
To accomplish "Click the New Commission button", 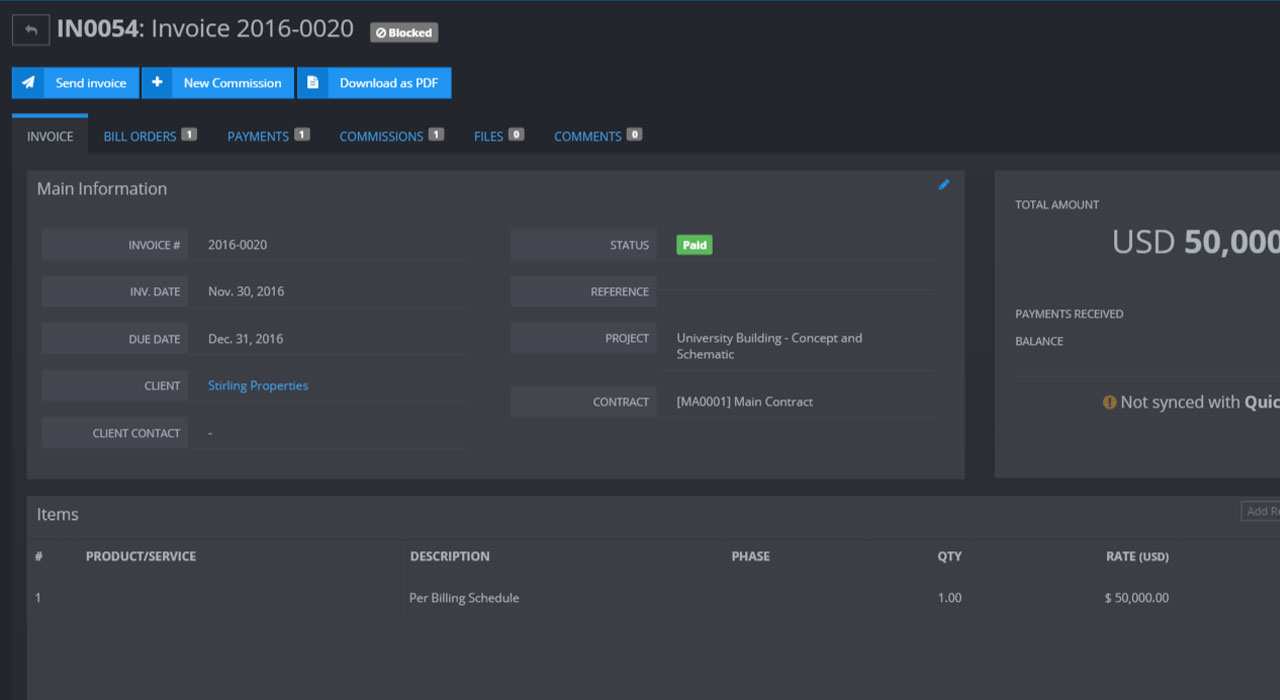I will coord(218,83).
